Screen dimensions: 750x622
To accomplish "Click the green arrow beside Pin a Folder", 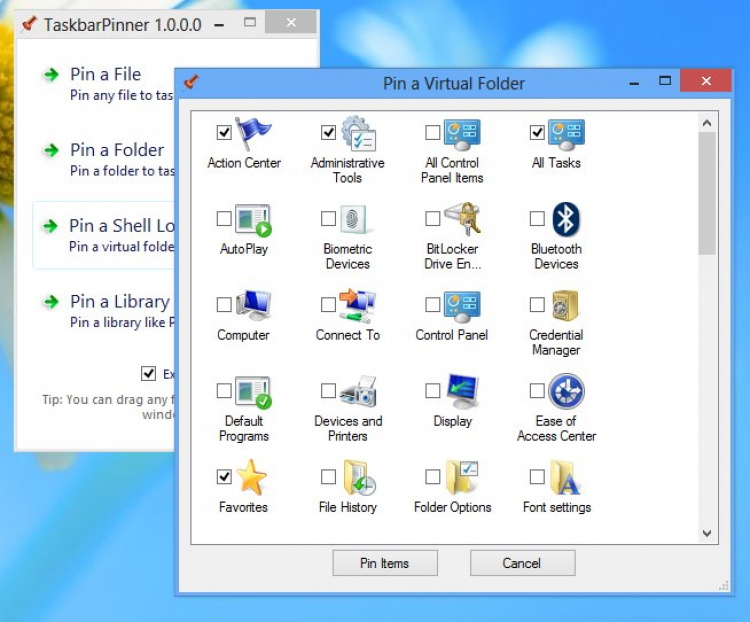I will 51,150.
